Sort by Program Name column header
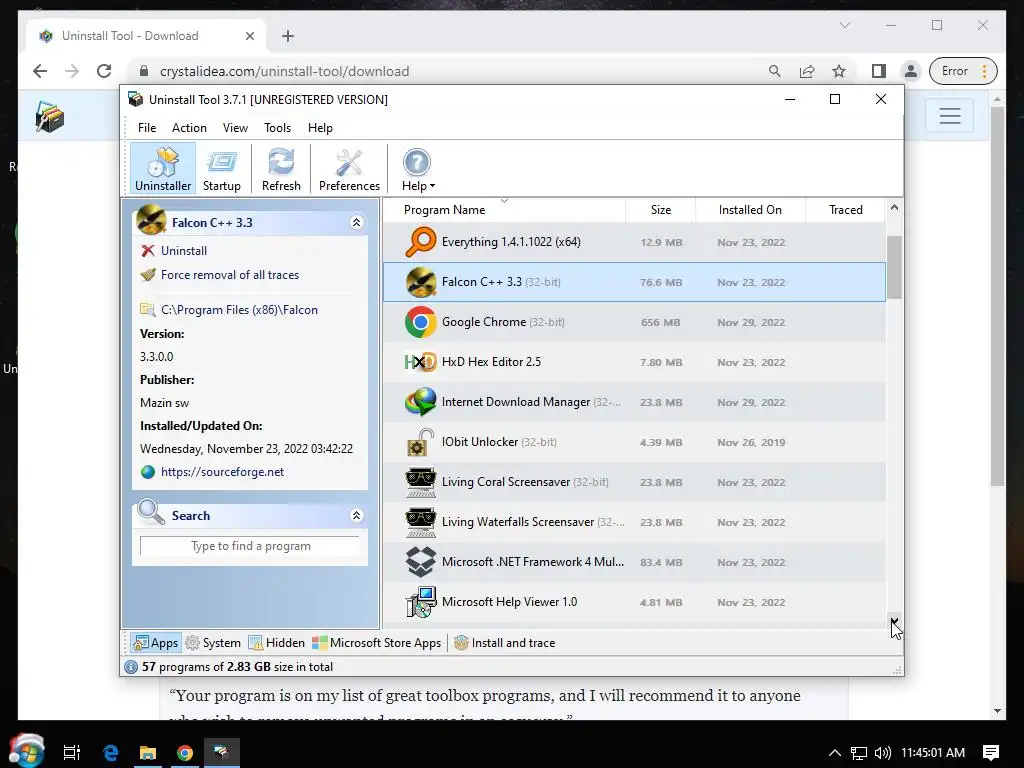Image resolution: width=1024 pixels, height=768 pixels. coord(504,210)
